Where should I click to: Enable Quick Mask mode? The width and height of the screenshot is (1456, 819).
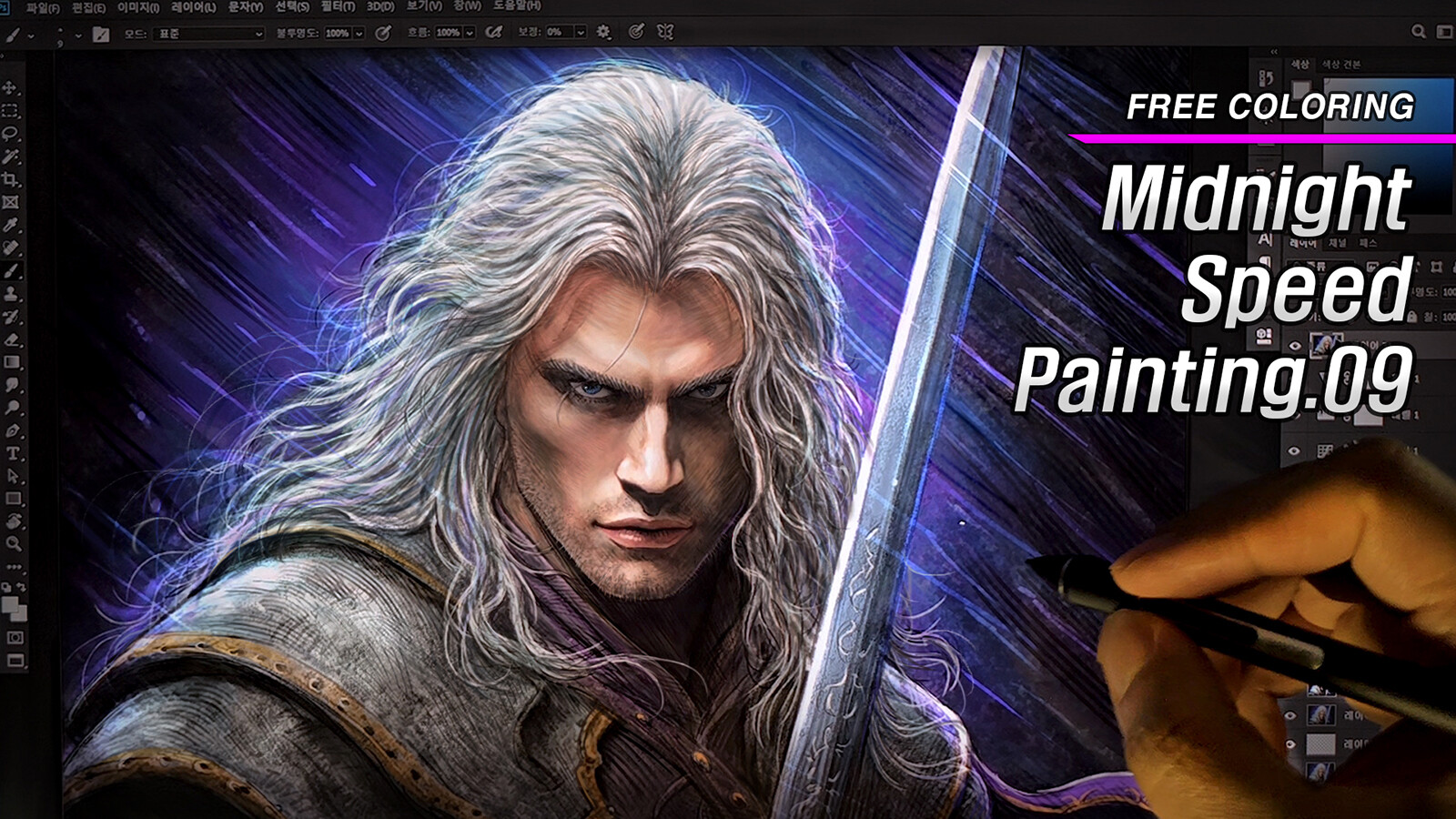point(15,638)
